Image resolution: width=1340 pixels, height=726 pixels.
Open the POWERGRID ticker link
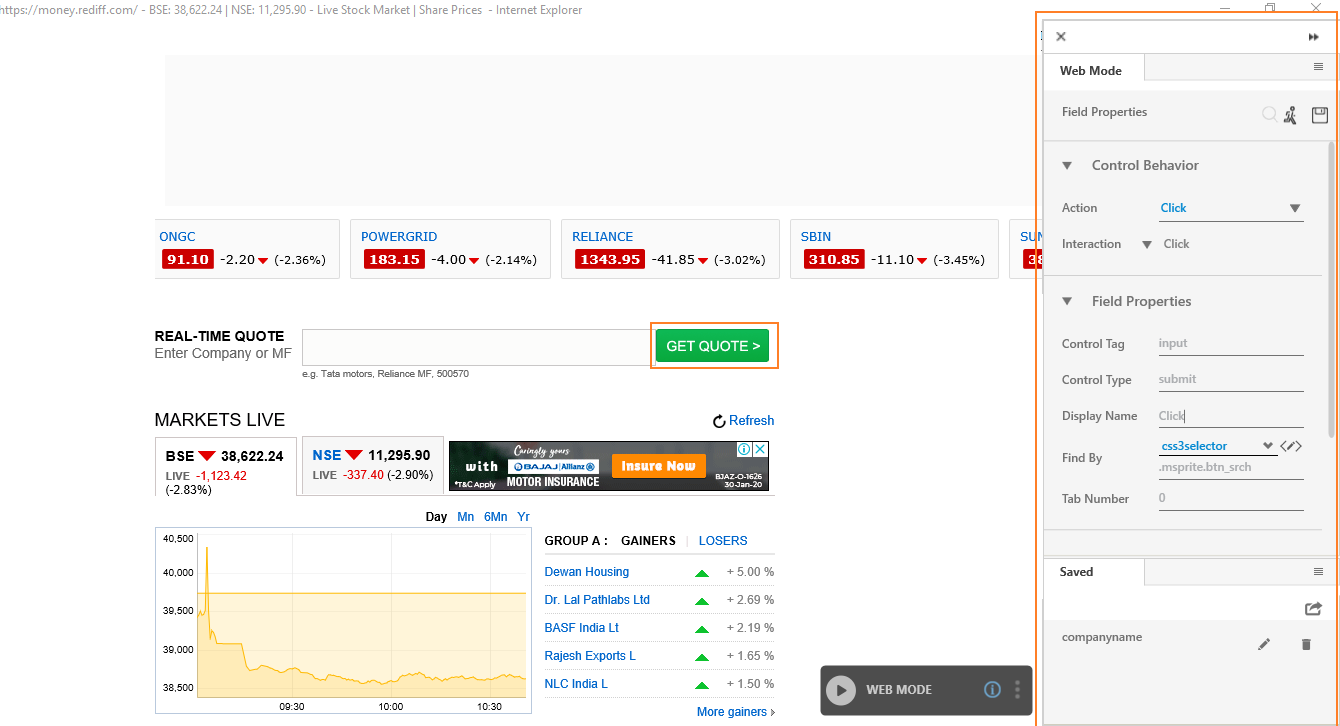tap(399, 237)
